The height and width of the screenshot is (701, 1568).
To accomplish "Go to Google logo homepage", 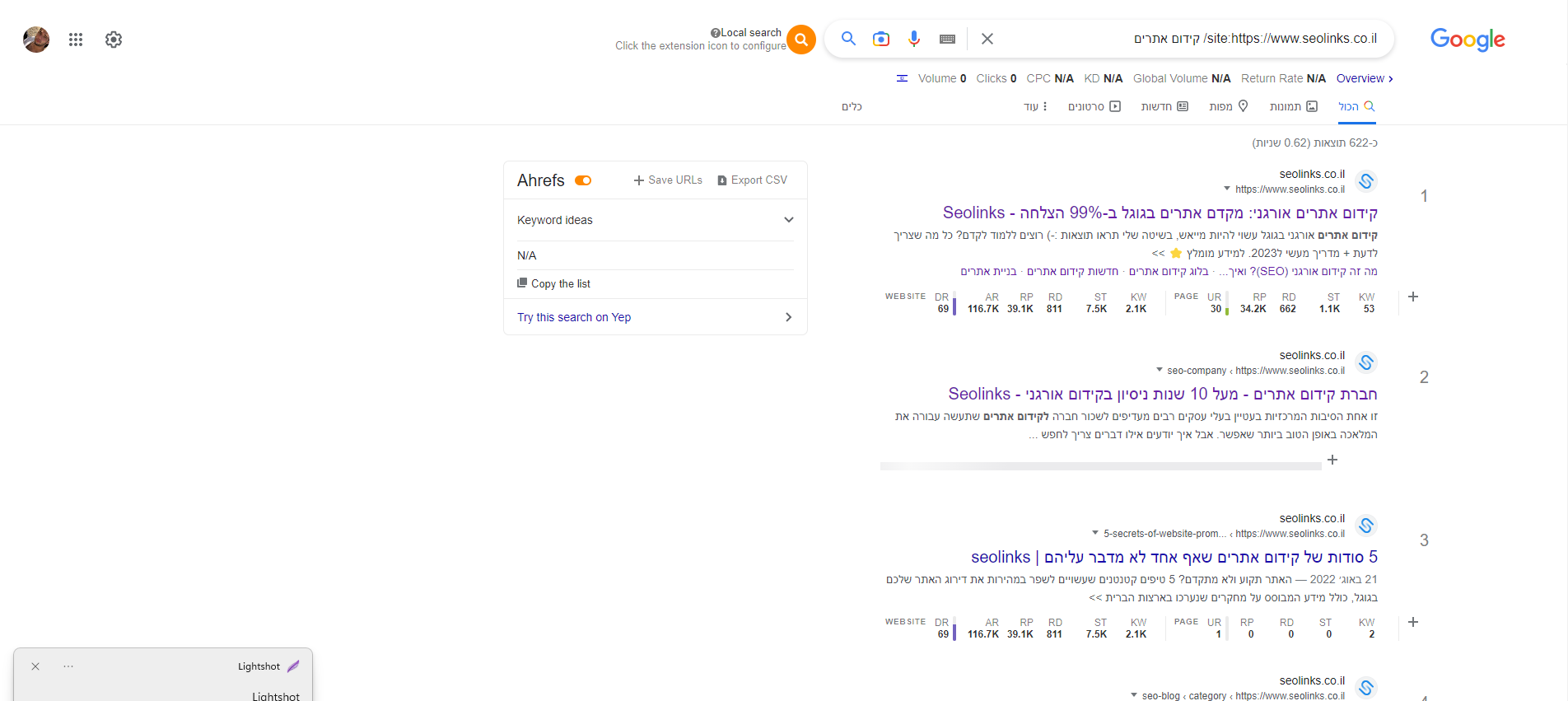I will pyautogui.click(x=1468, y=40).
